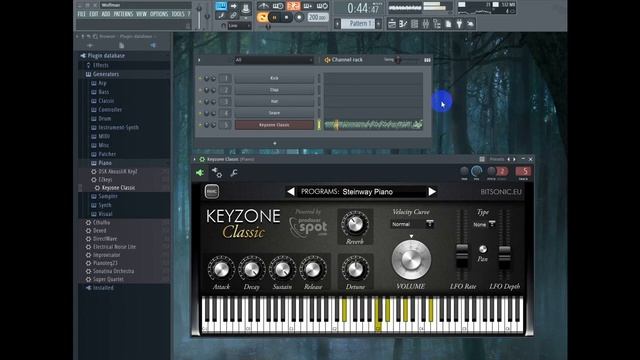Click the plus button beside Pattern 1
Image resolution: width=640 pixels, height=360 pixels.
point(378,24)
